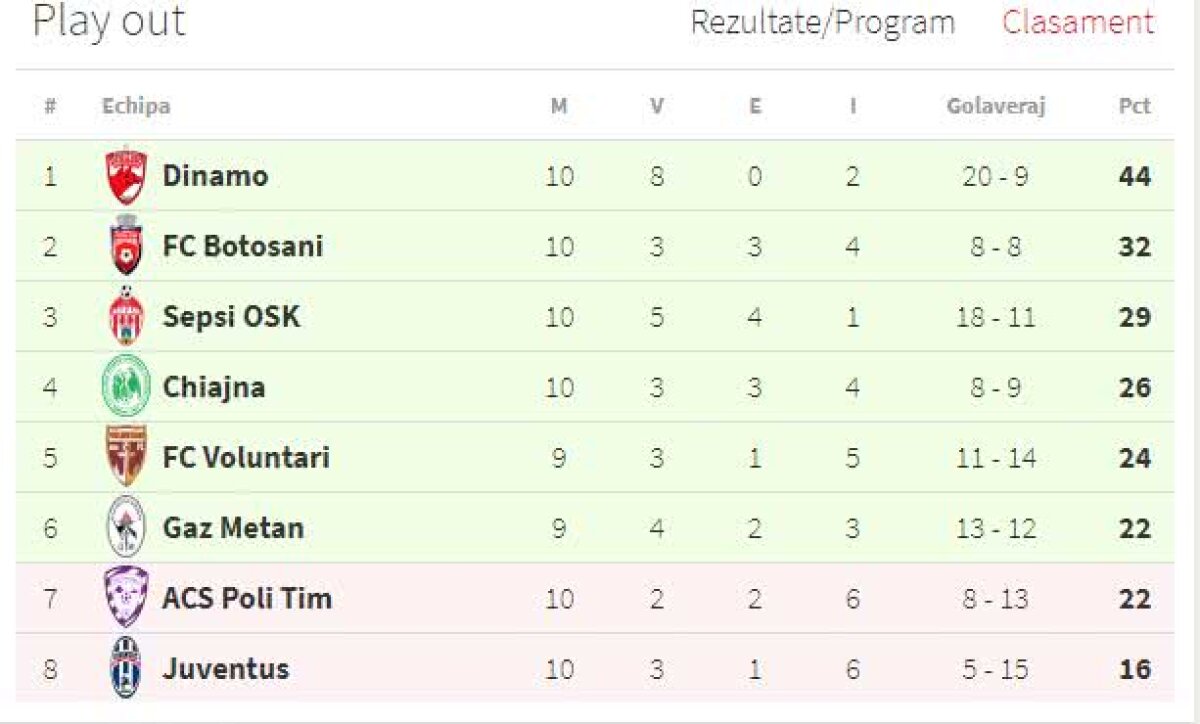Open the FC Botosani team link
Image resolution: width=1200 pixels, height=724 pixels.
(243, 246)
